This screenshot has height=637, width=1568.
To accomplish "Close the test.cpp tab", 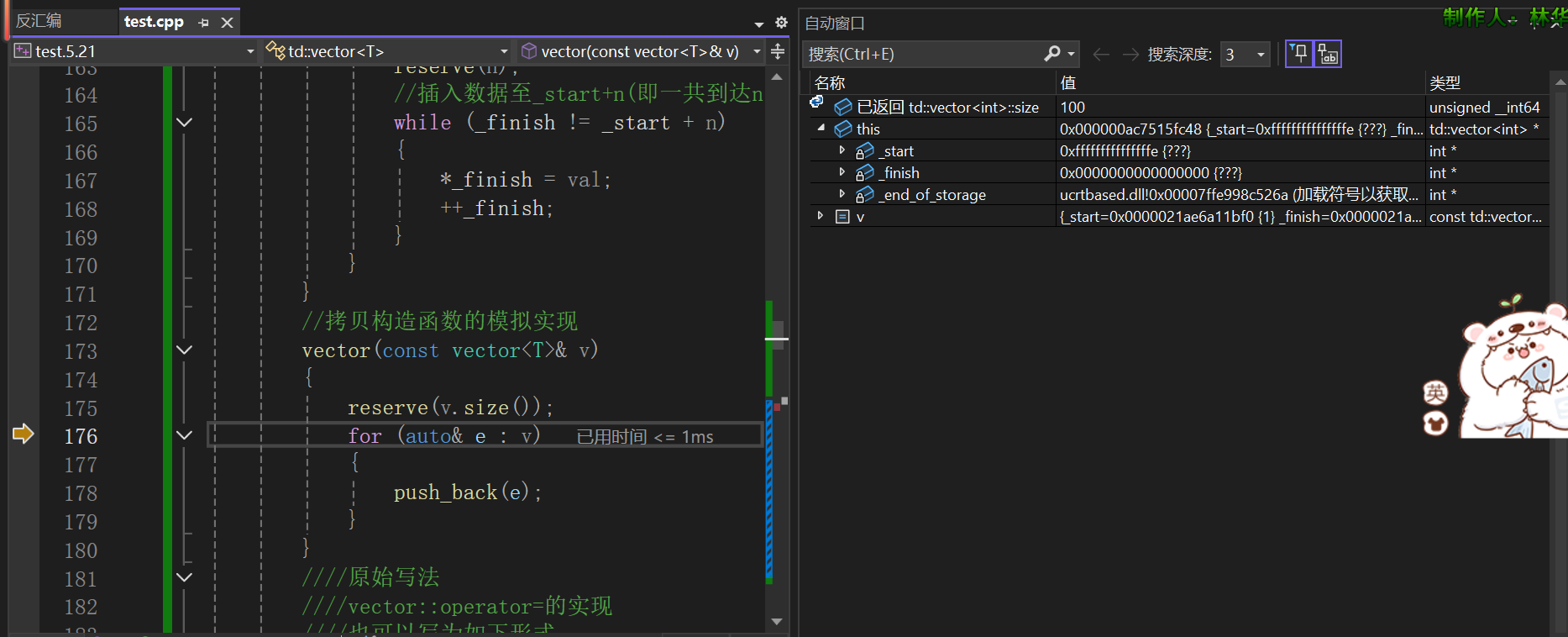I will coord(227,23).
